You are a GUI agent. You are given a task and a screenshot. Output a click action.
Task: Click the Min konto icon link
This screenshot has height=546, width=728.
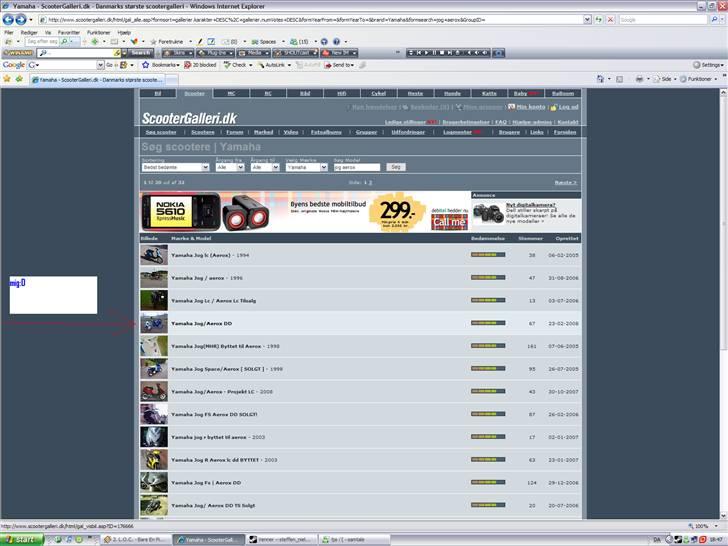(512, 106)
